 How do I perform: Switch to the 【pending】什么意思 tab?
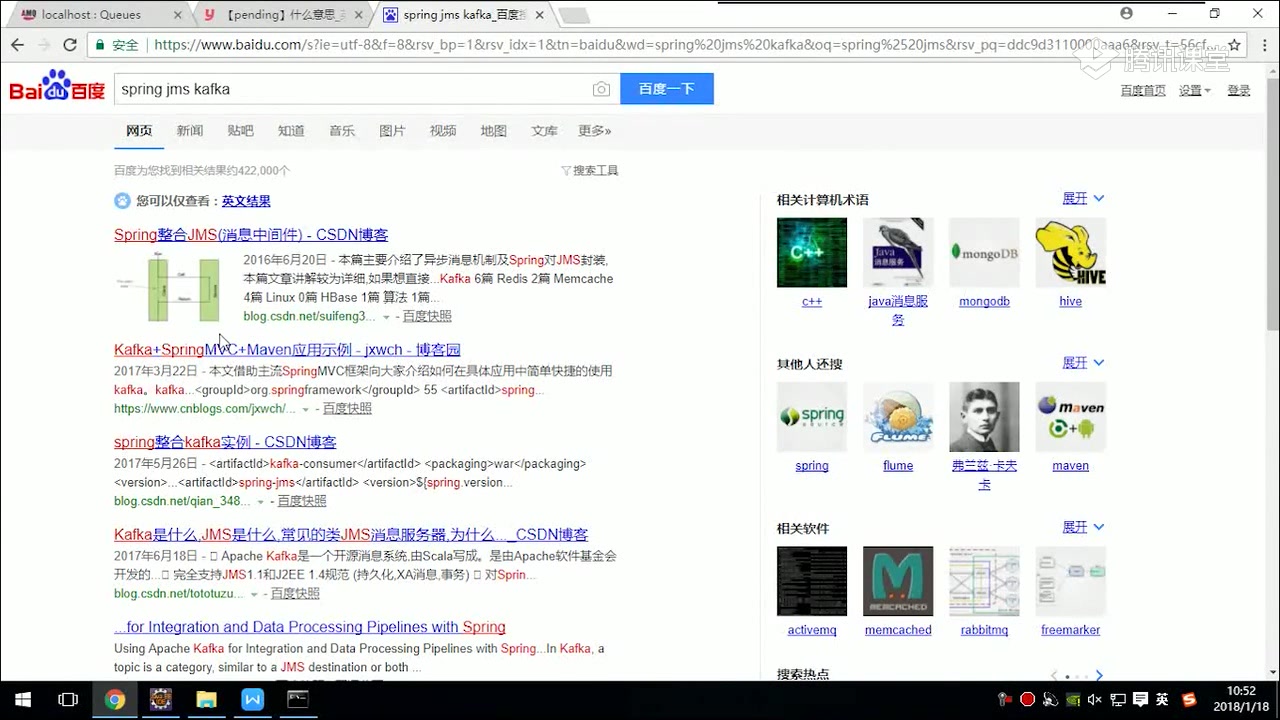click(x=280, y=15)
